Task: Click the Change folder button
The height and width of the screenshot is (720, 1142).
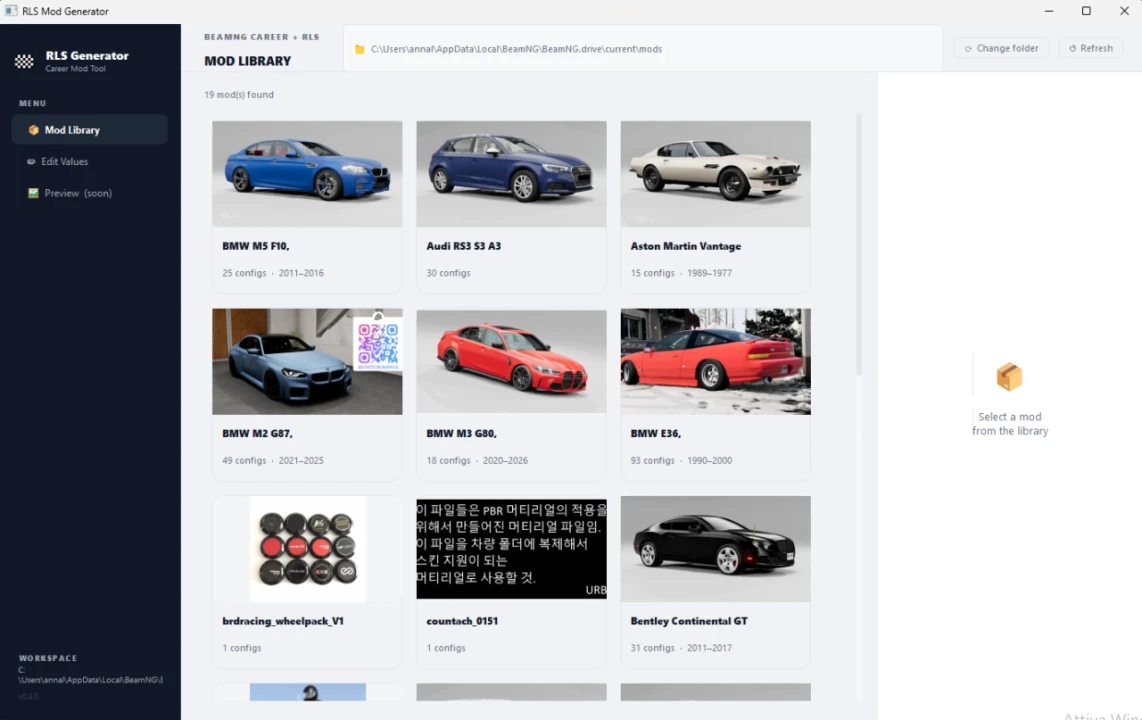Action: [1001, 48]
